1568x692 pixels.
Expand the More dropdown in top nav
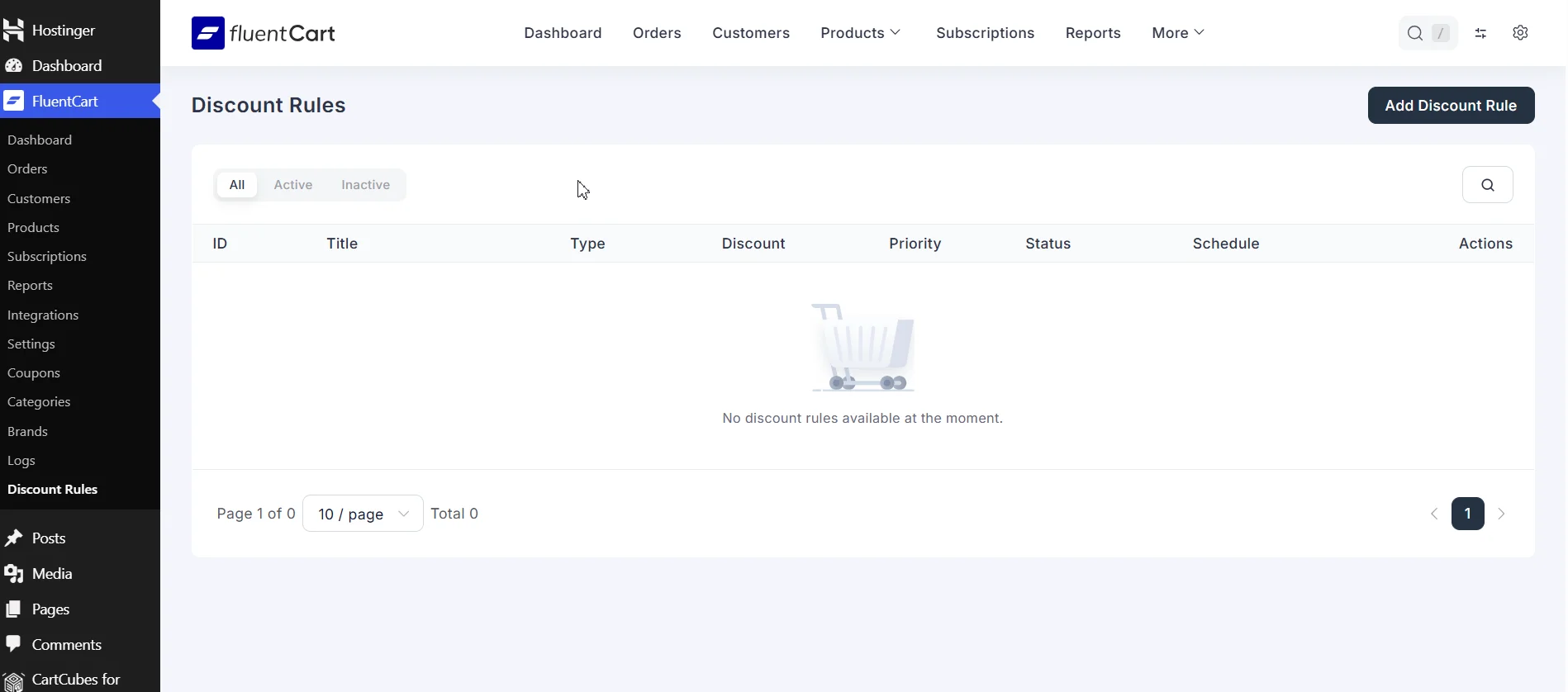pos(1178,33)
